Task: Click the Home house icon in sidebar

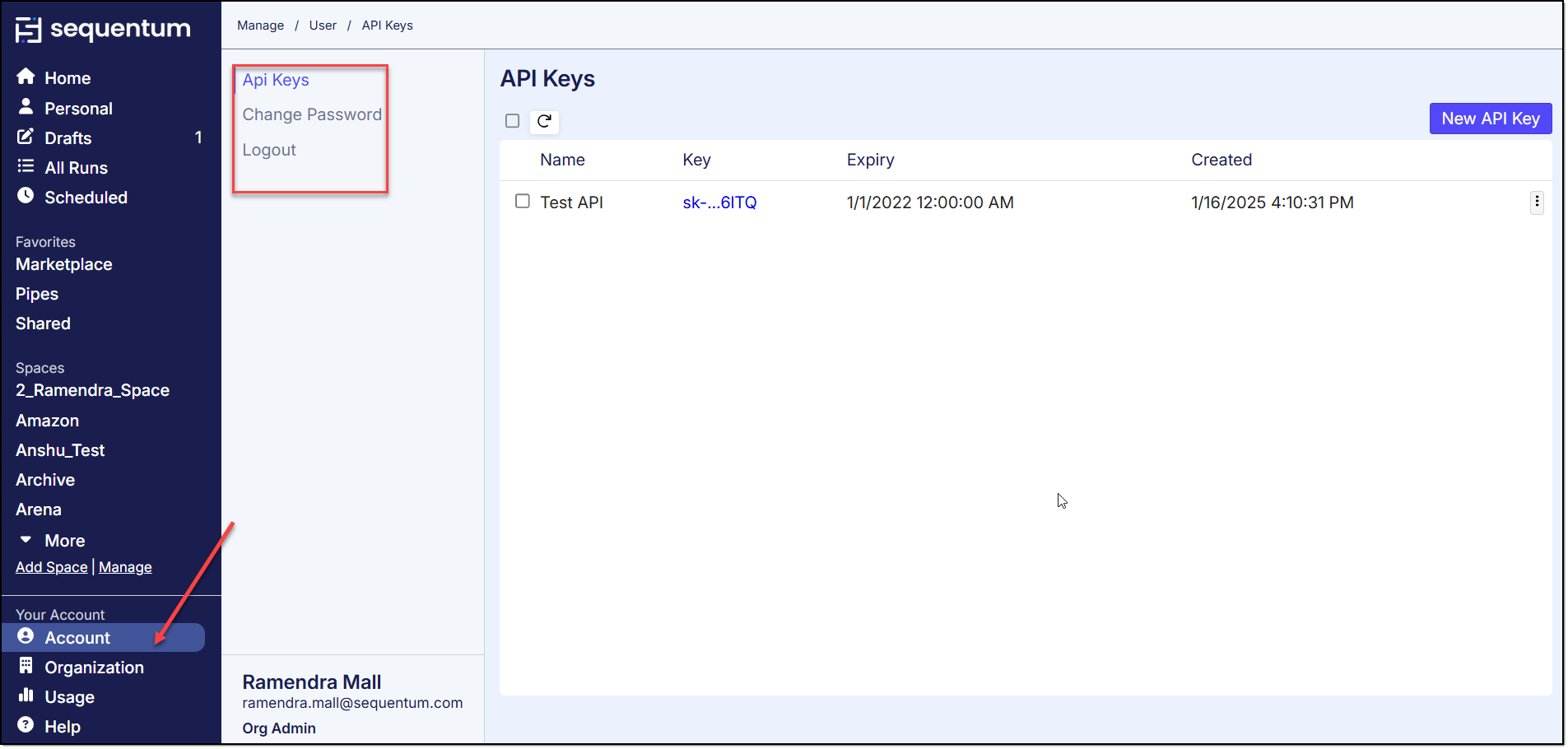Action: (x=26, y=77)
